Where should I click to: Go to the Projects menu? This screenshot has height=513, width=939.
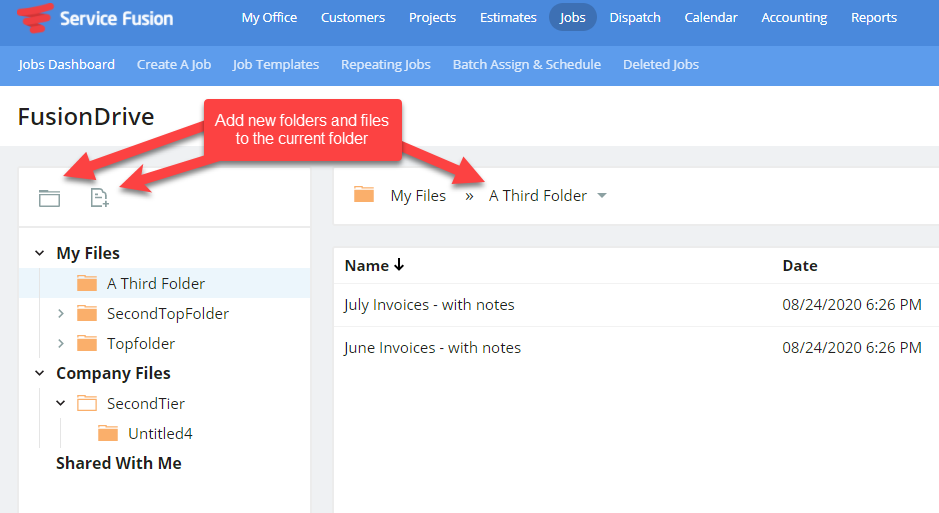[x=432, y=17]
